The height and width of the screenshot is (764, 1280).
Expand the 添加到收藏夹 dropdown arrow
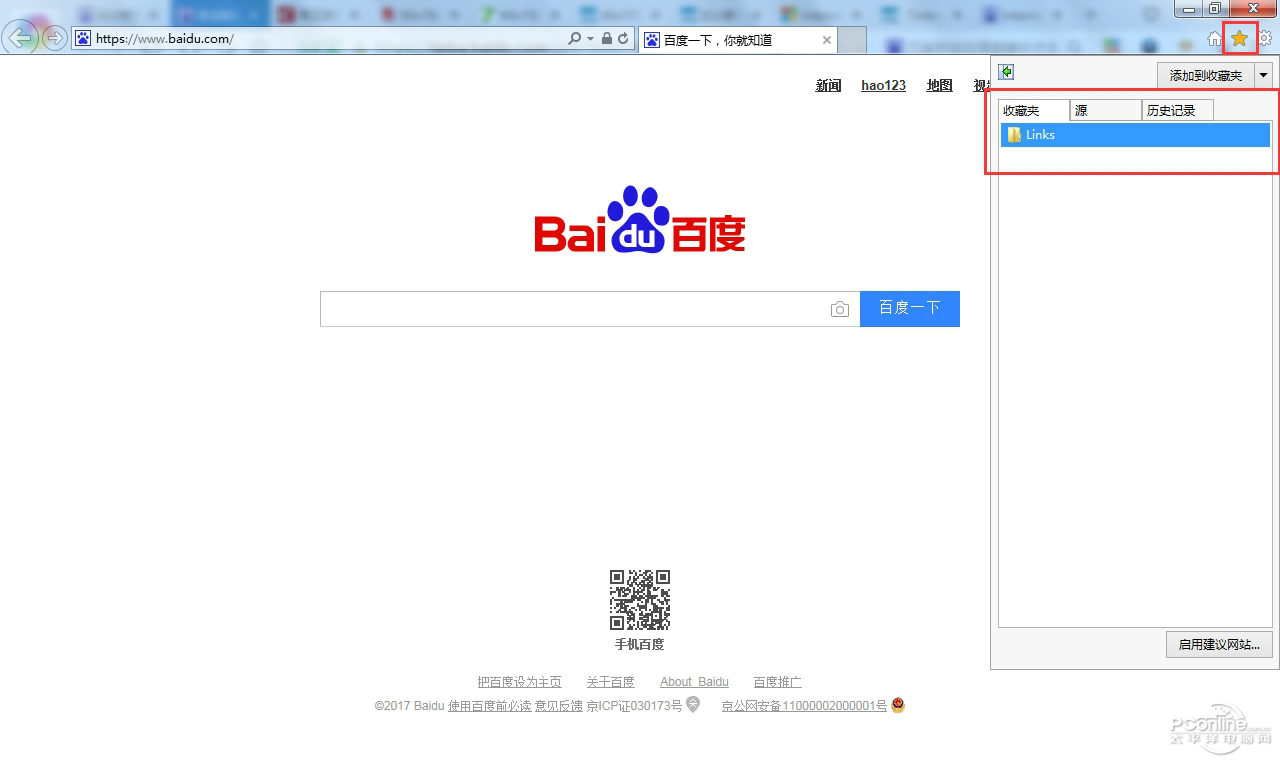click(x=1263, y=76)
